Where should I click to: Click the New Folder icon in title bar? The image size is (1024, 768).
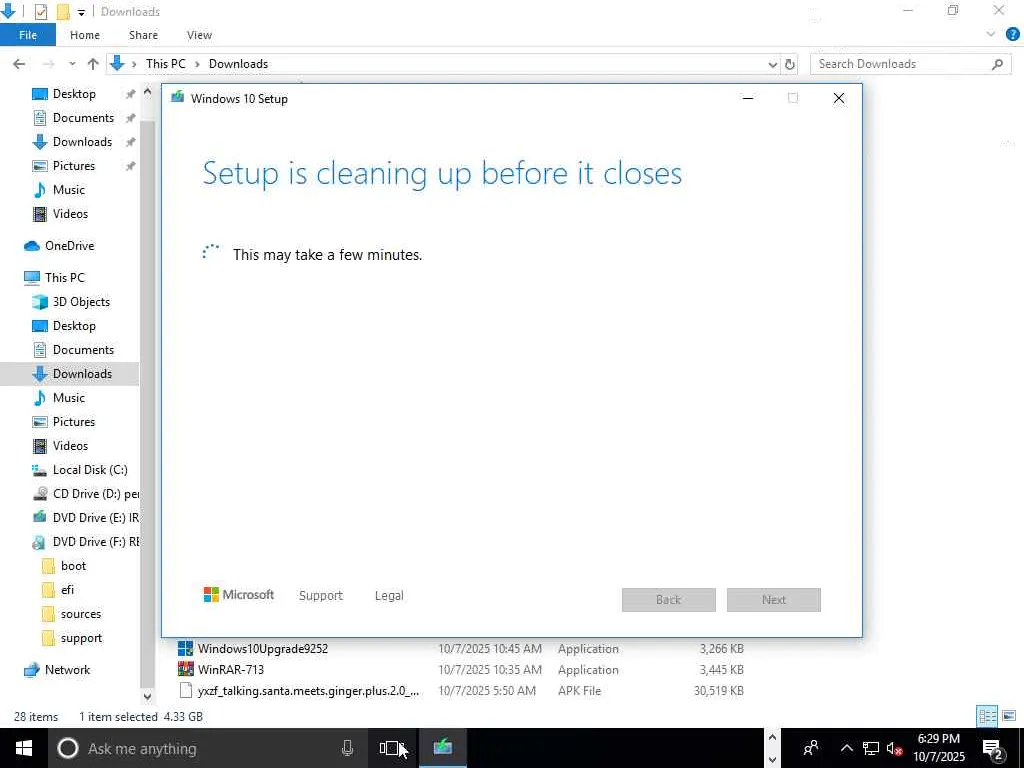pos(63,12)
